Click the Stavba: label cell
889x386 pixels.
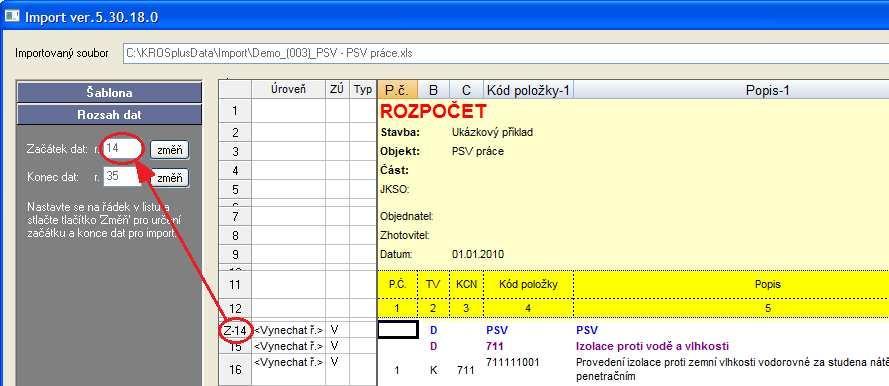[400, 132]
